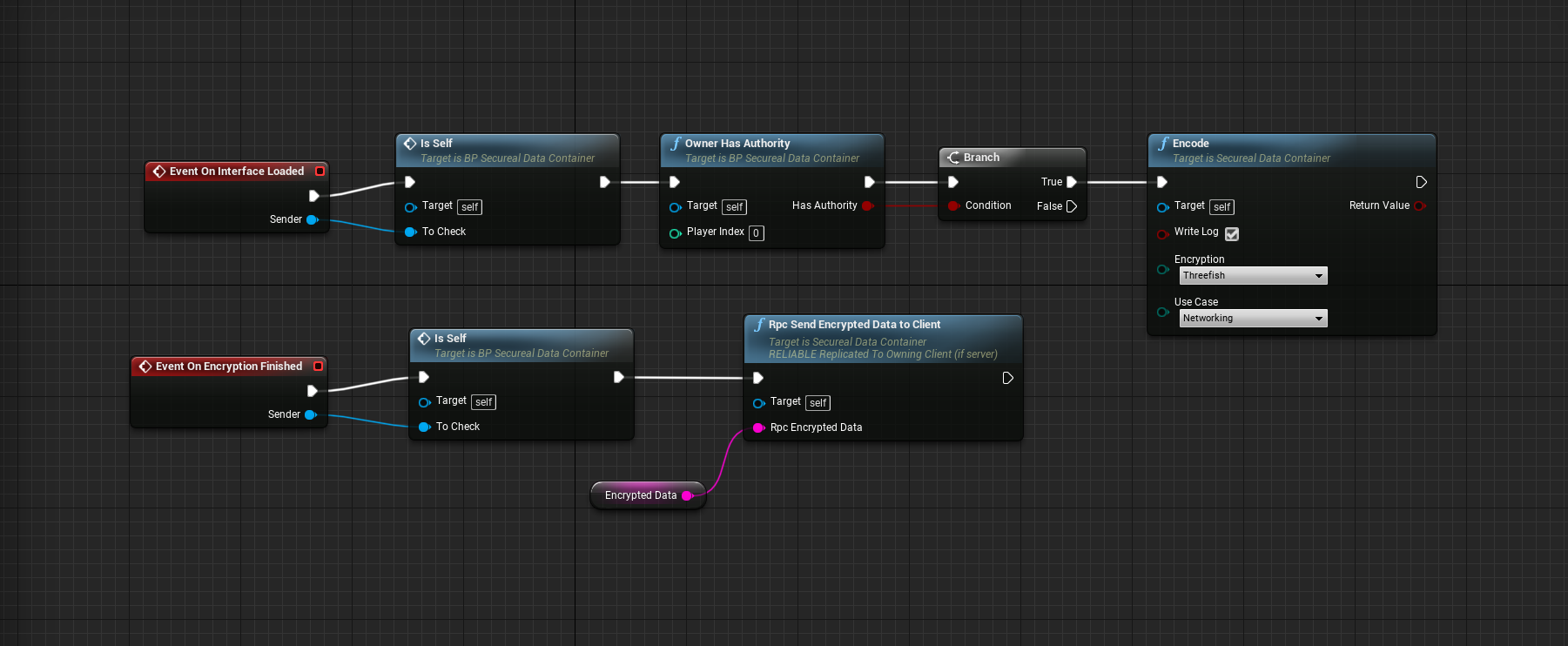Click Sender pin on Event On Interface Loaded
This screenshot has height=646, width=1568.
click(x=312, y=219)
